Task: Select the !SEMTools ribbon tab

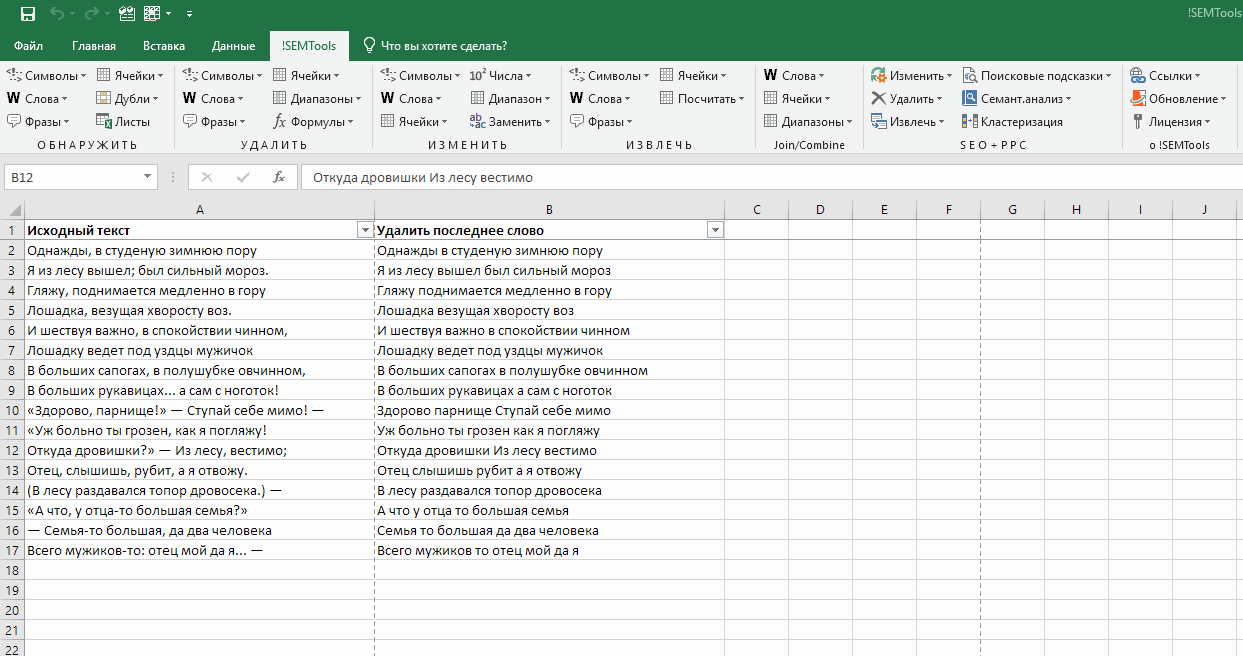Action: 310,45
